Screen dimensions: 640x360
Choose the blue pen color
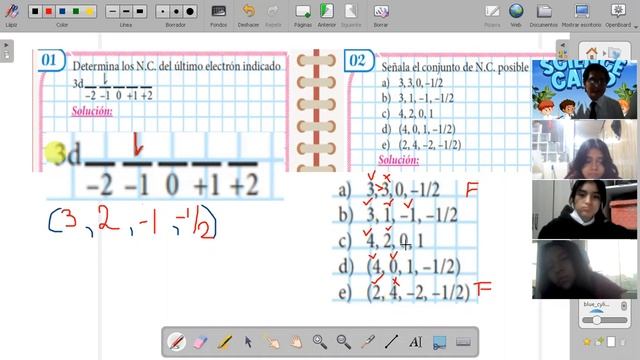[62, 11]
